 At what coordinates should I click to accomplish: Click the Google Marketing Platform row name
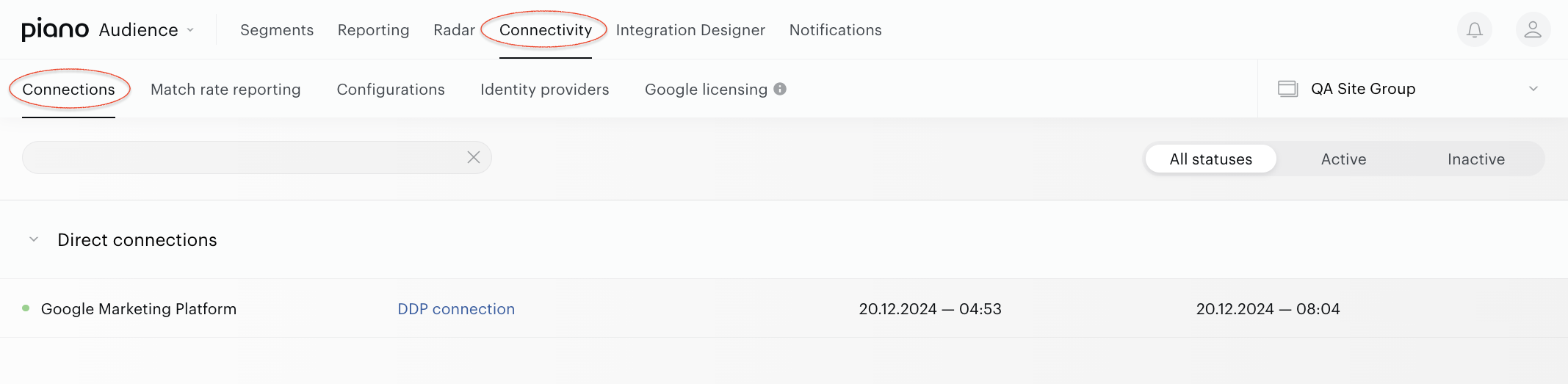(x=139, y=309)
